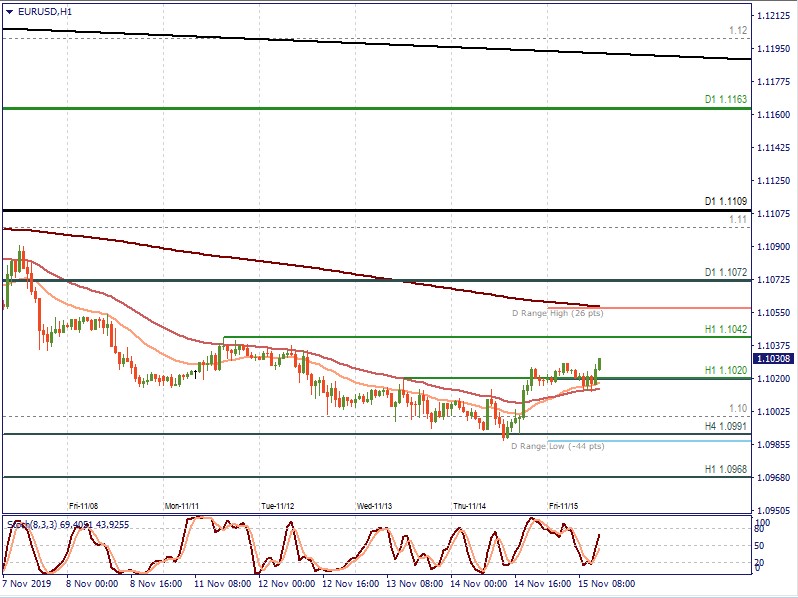Click the 15 Nov 08:00 time axis label
The image size is (798, 598).
click(x=607, y=583)
